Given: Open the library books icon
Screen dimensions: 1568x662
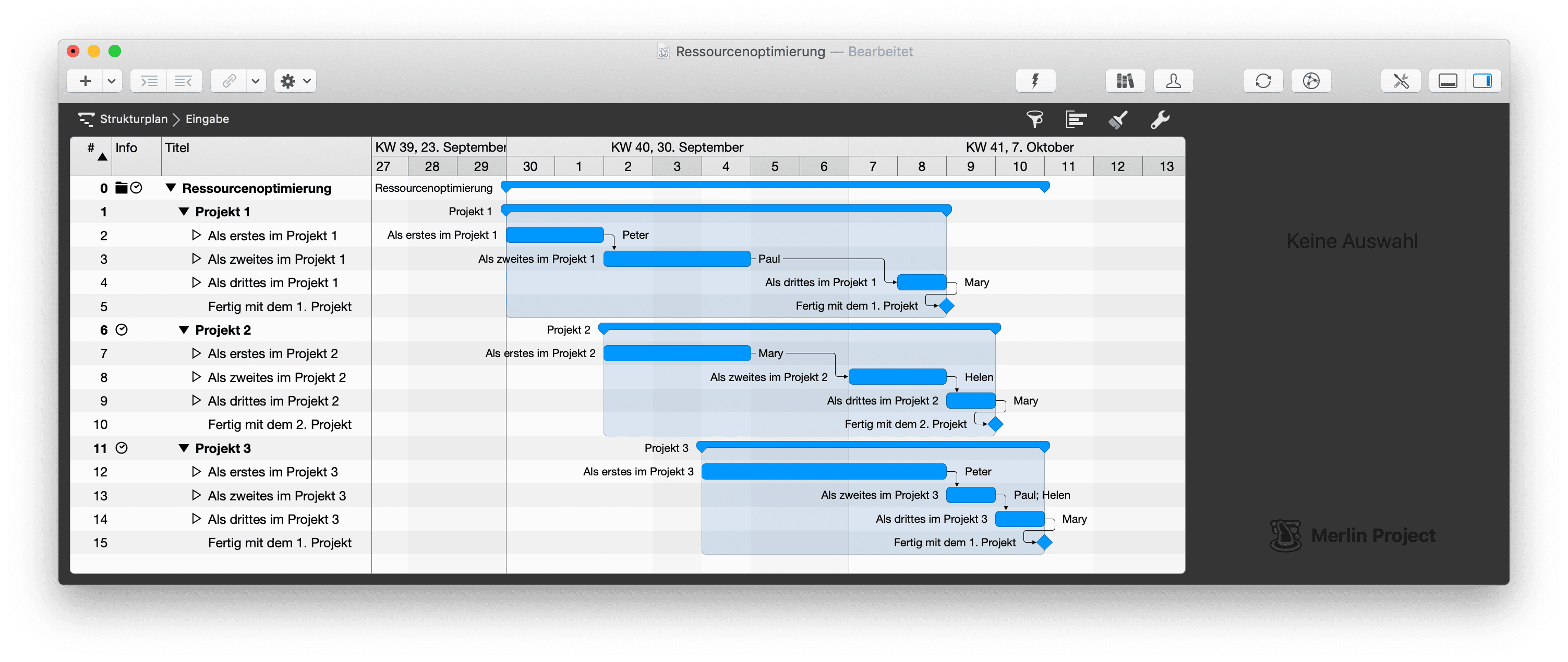Looking at the screenshot, I should pos(1125,81).
